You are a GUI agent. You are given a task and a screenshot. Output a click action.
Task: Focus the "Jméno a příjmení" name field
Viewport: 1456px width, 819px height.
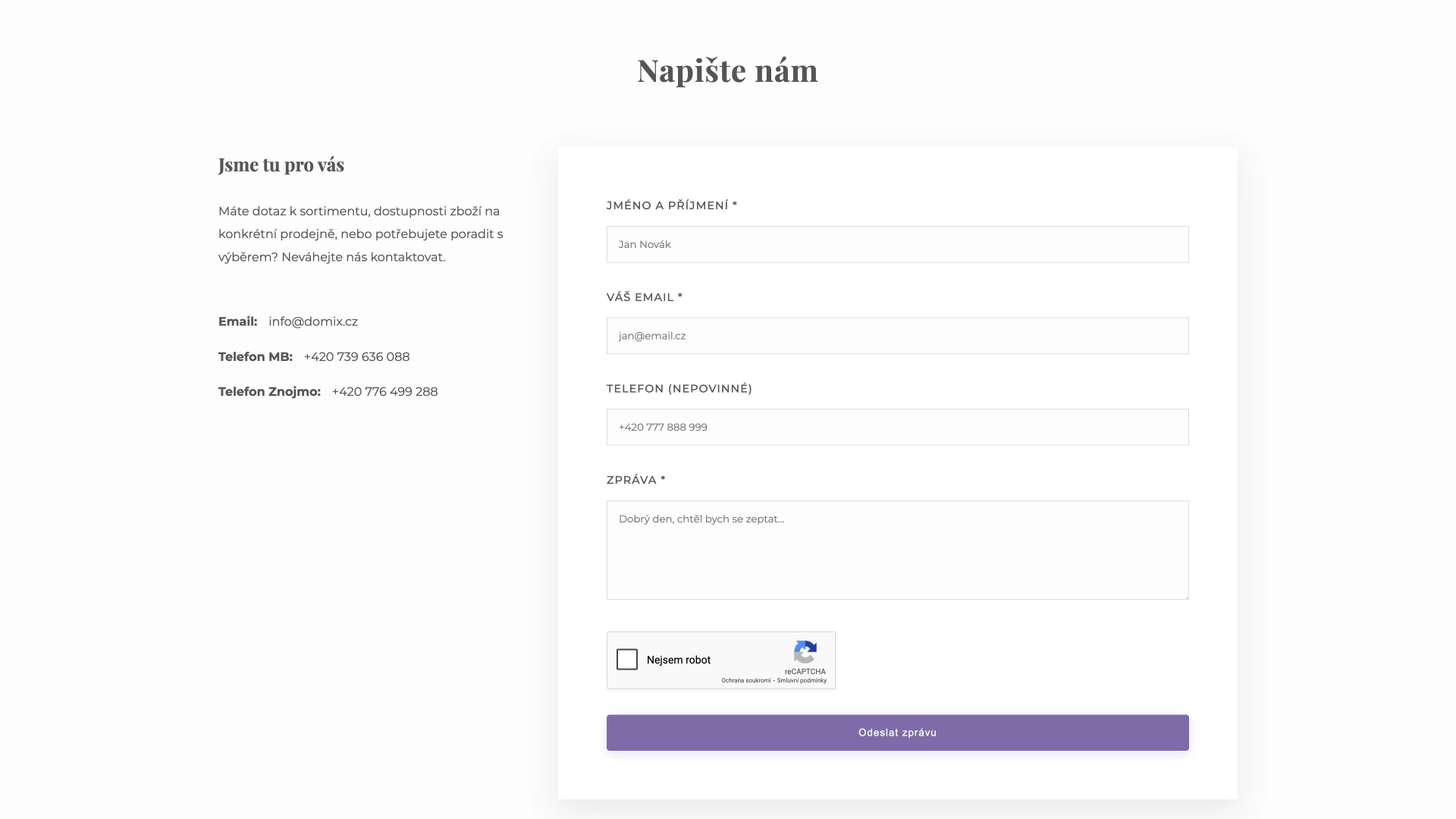[x=897, y=244]
